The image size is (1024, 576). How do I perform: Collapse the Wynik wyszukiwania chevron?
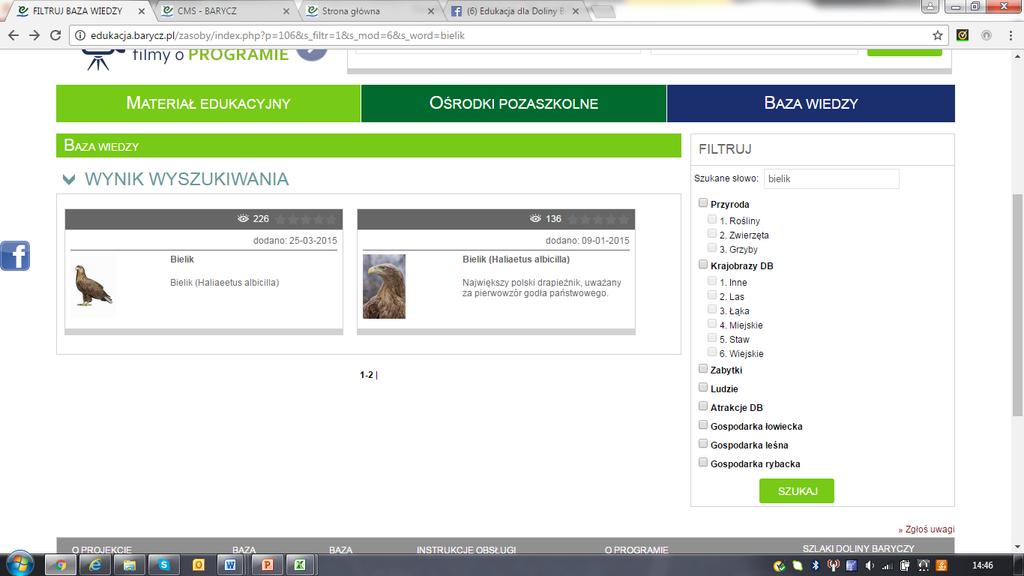click(x=69, y=179)
